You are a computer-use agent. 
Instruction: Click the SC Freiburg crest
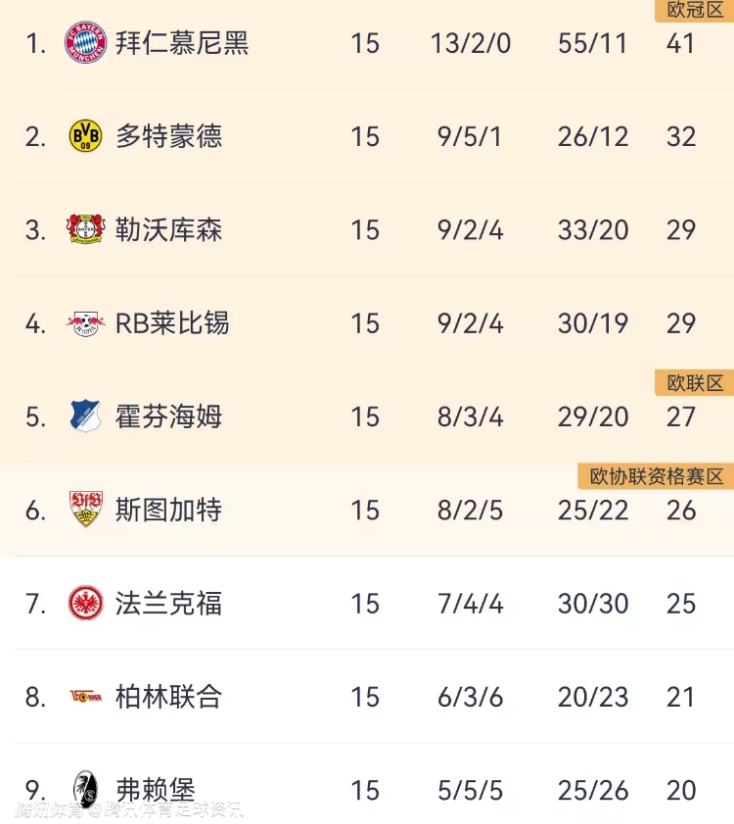point(86,790)
